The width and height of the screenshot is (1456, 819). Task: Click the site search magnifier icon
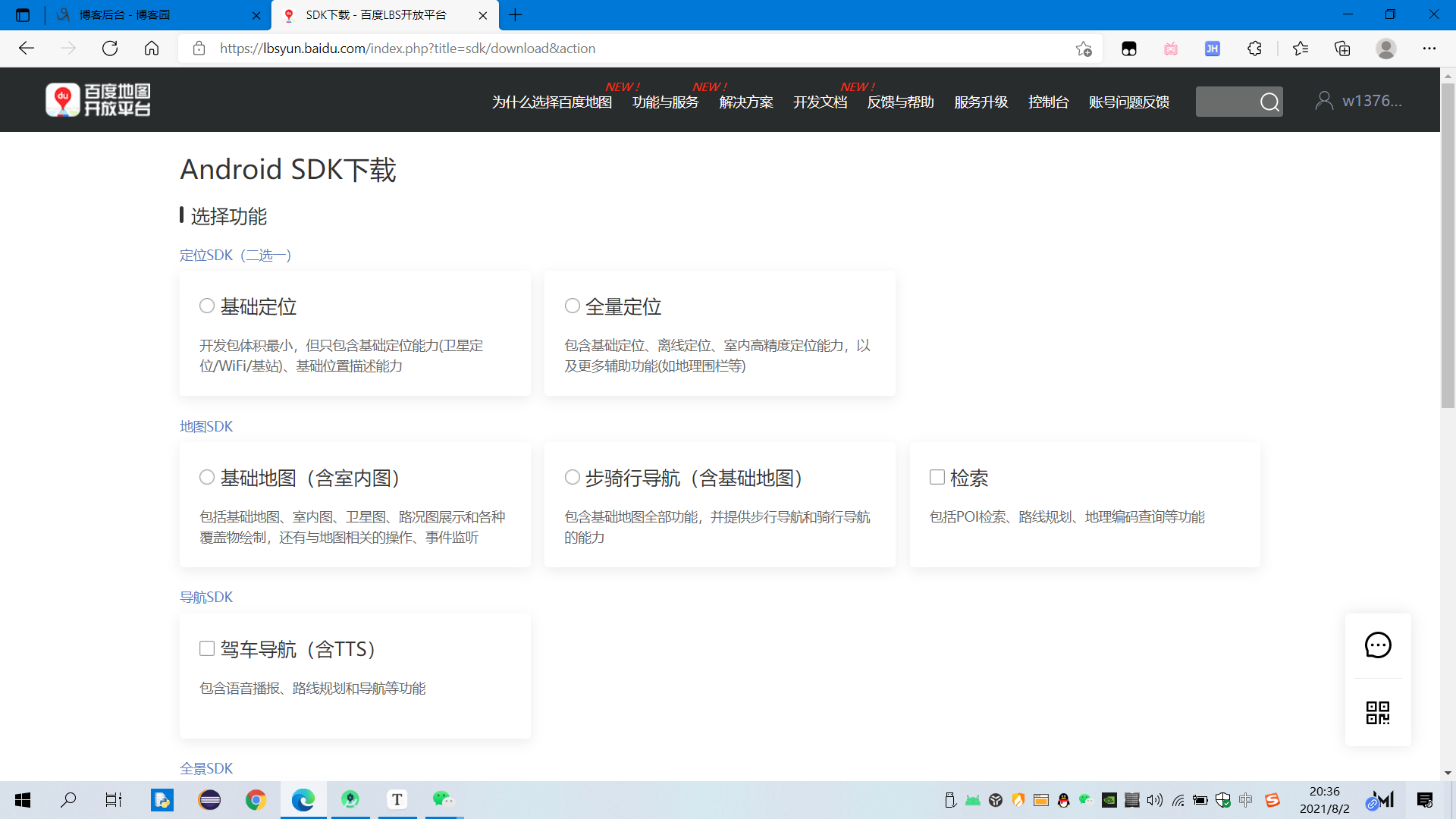pos(1269,102)
